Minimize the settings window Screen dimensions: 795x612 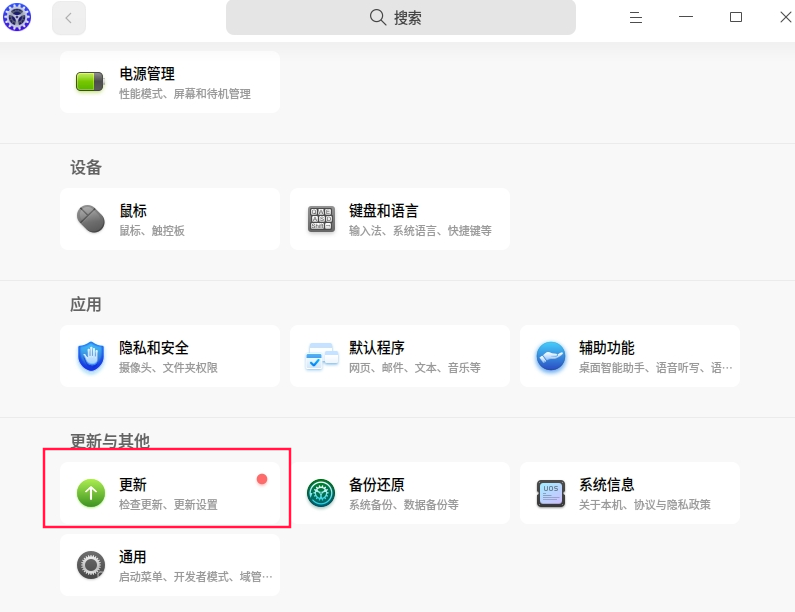click(685, 17)
